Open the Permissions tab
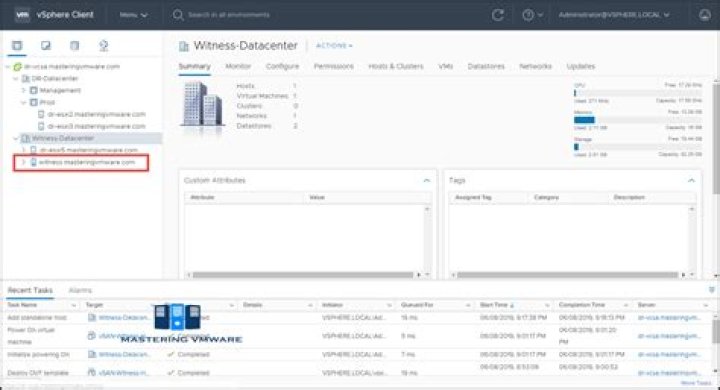 click(334, 66)
